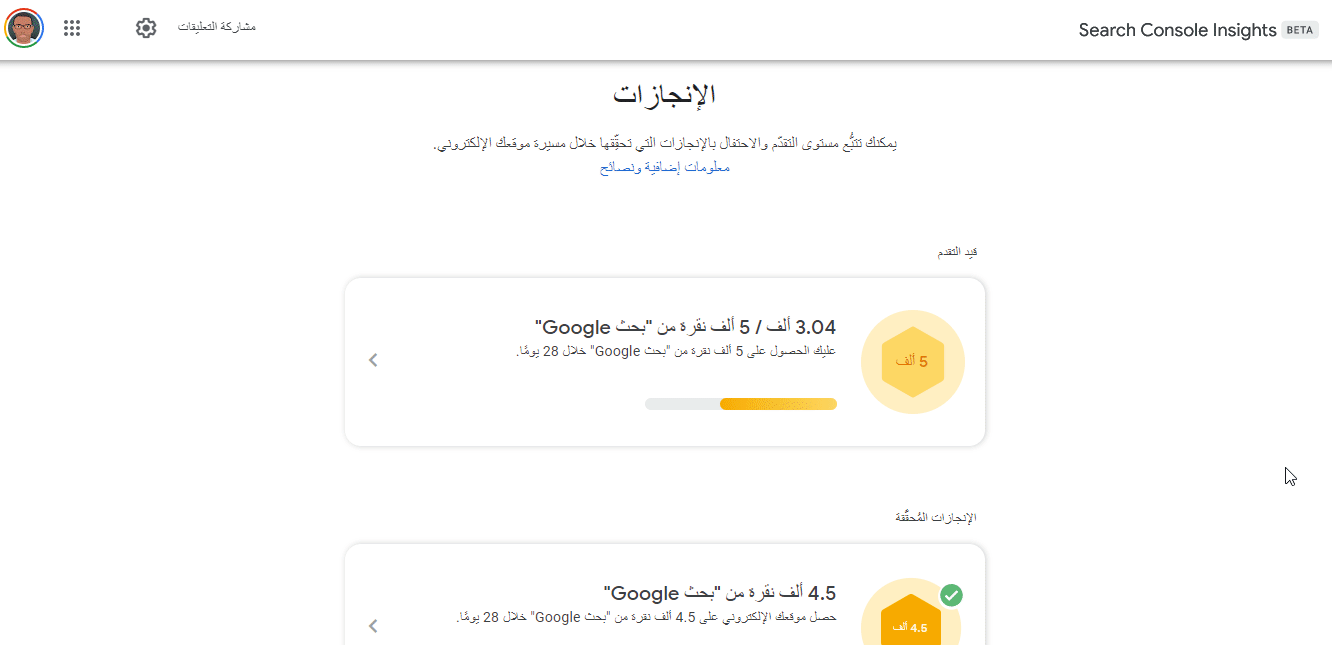
Task: Click the orange '5 ألف' hexagon badge
Action: tap(912, 362)
